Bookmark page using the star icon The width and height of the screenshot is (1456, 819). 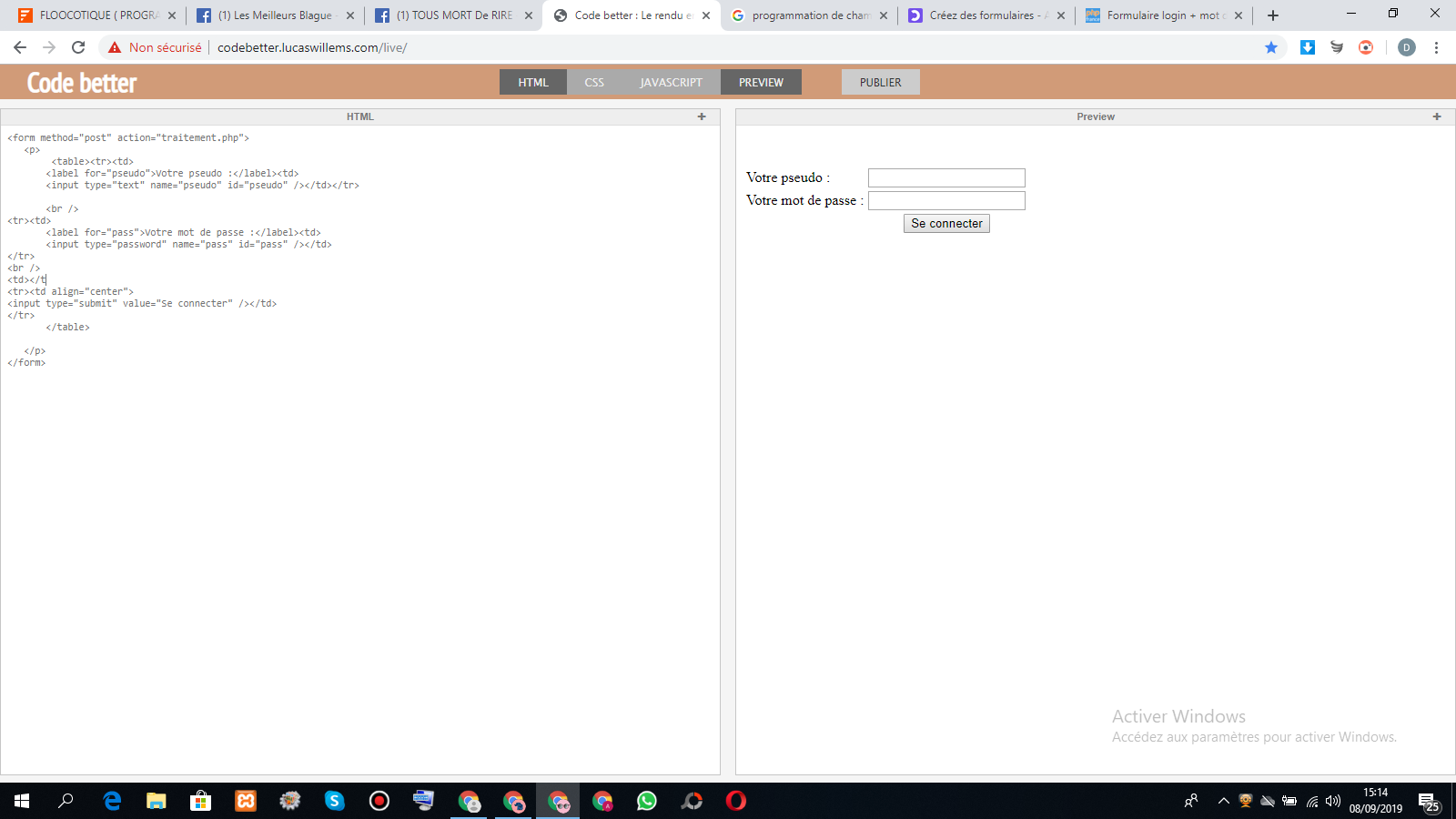(x=1271, y=47)
